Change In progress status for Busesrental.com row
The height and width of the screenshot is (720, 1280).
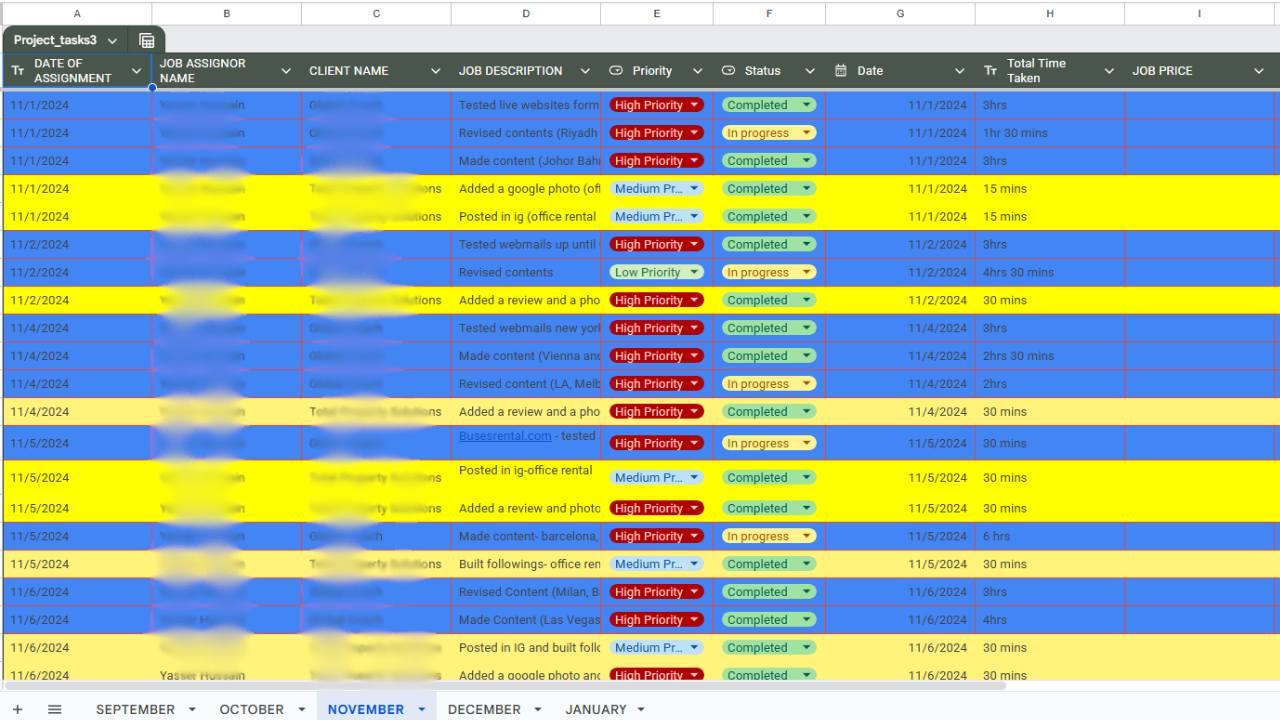769,444
